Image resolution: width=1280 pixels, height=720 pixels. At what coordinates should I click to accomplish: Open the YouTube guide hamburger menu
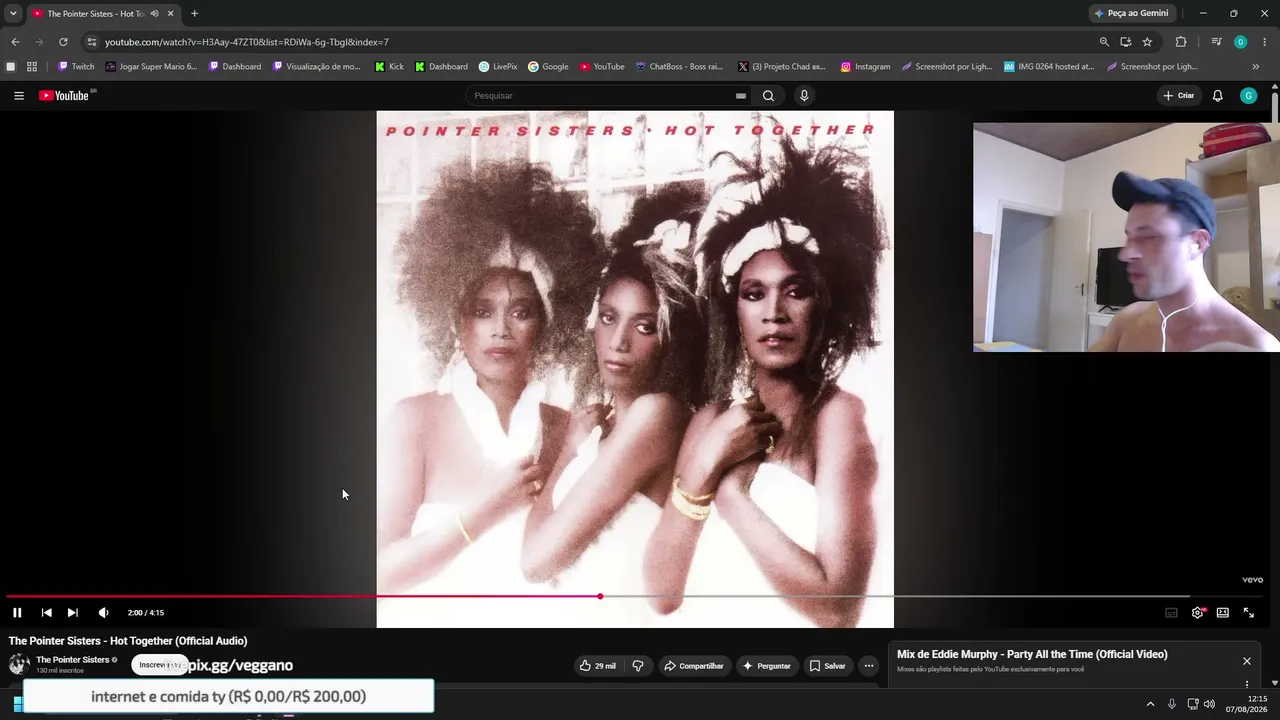pyautogui.click(x=19, y=96)
